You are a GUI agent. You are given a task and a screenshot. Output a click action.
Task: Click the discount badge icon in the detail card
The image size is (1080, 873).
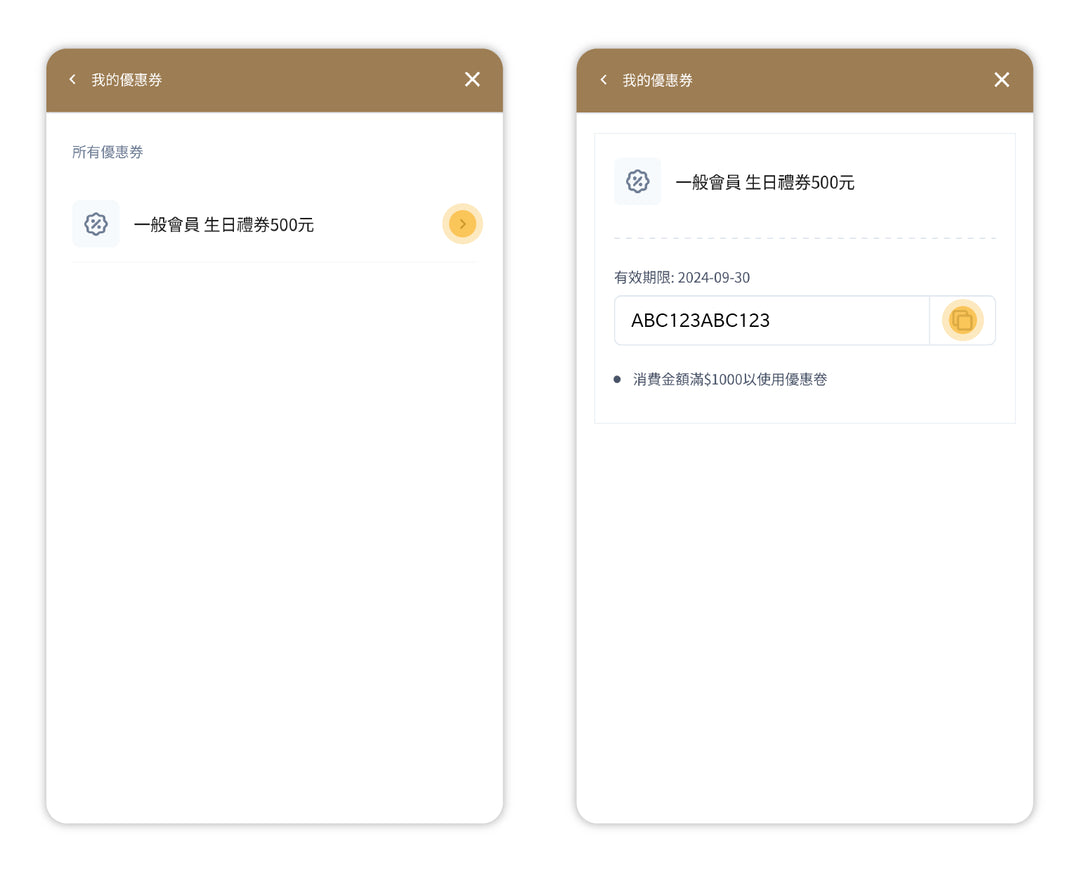638,182
